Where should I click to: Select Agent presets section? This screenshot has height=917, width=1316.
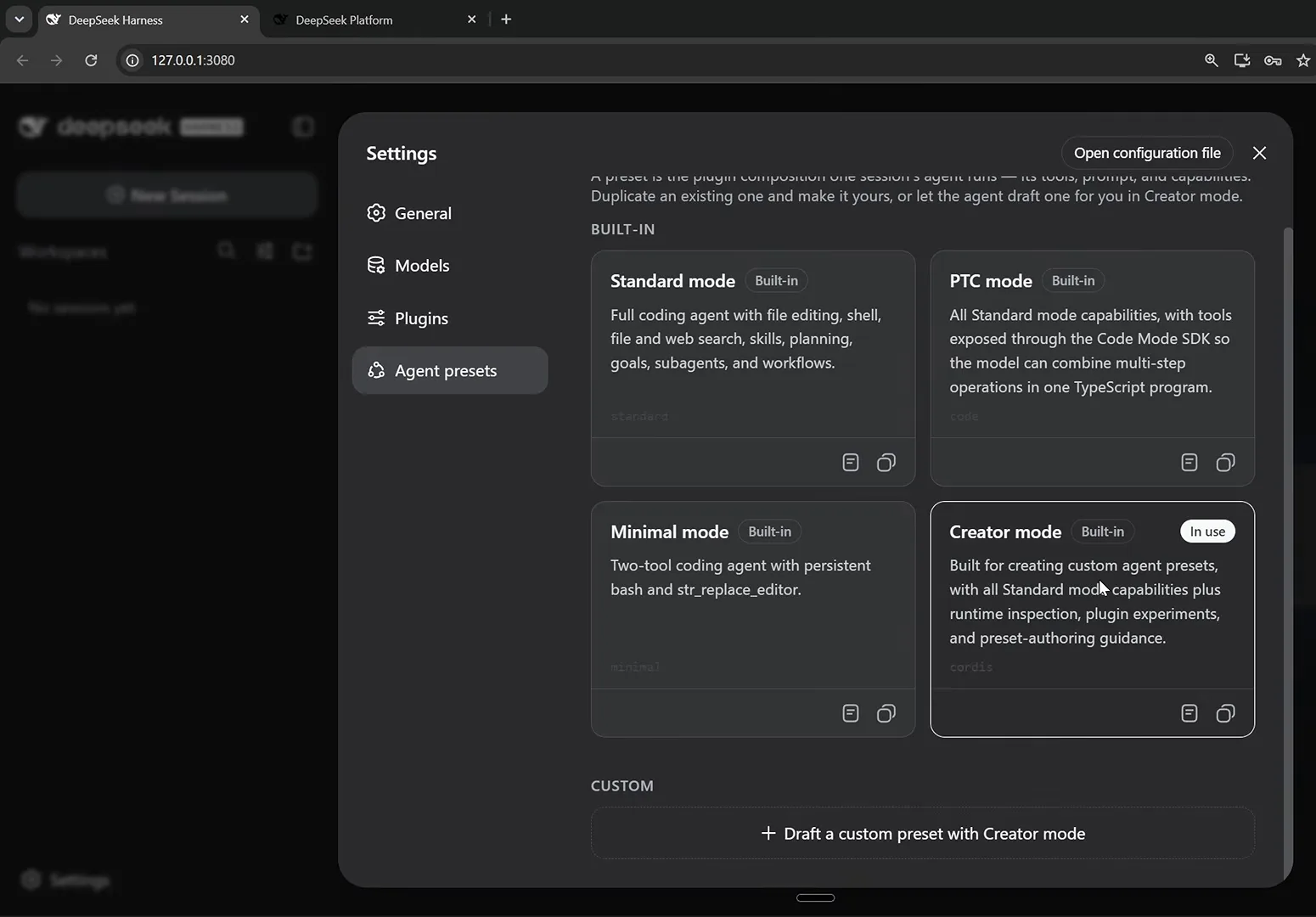point(450,370)
